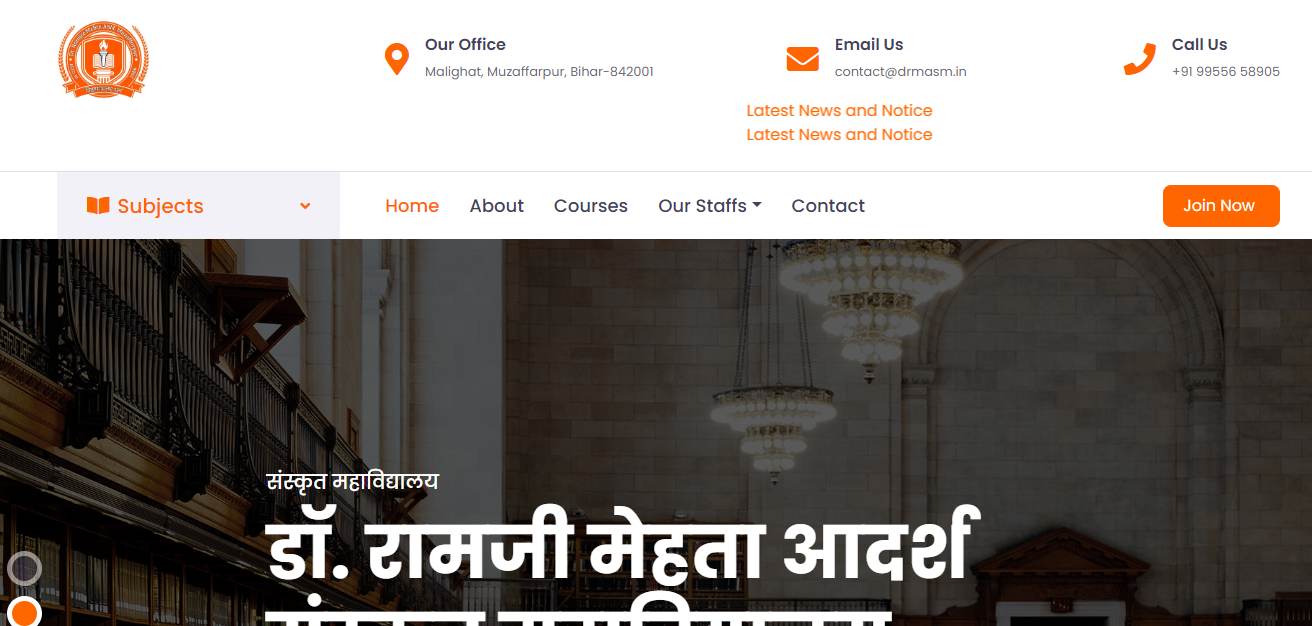Select the grey carousel slide indicator
Image resolution: width=1312 pixels, height=626 pixels.
[24, 569]
